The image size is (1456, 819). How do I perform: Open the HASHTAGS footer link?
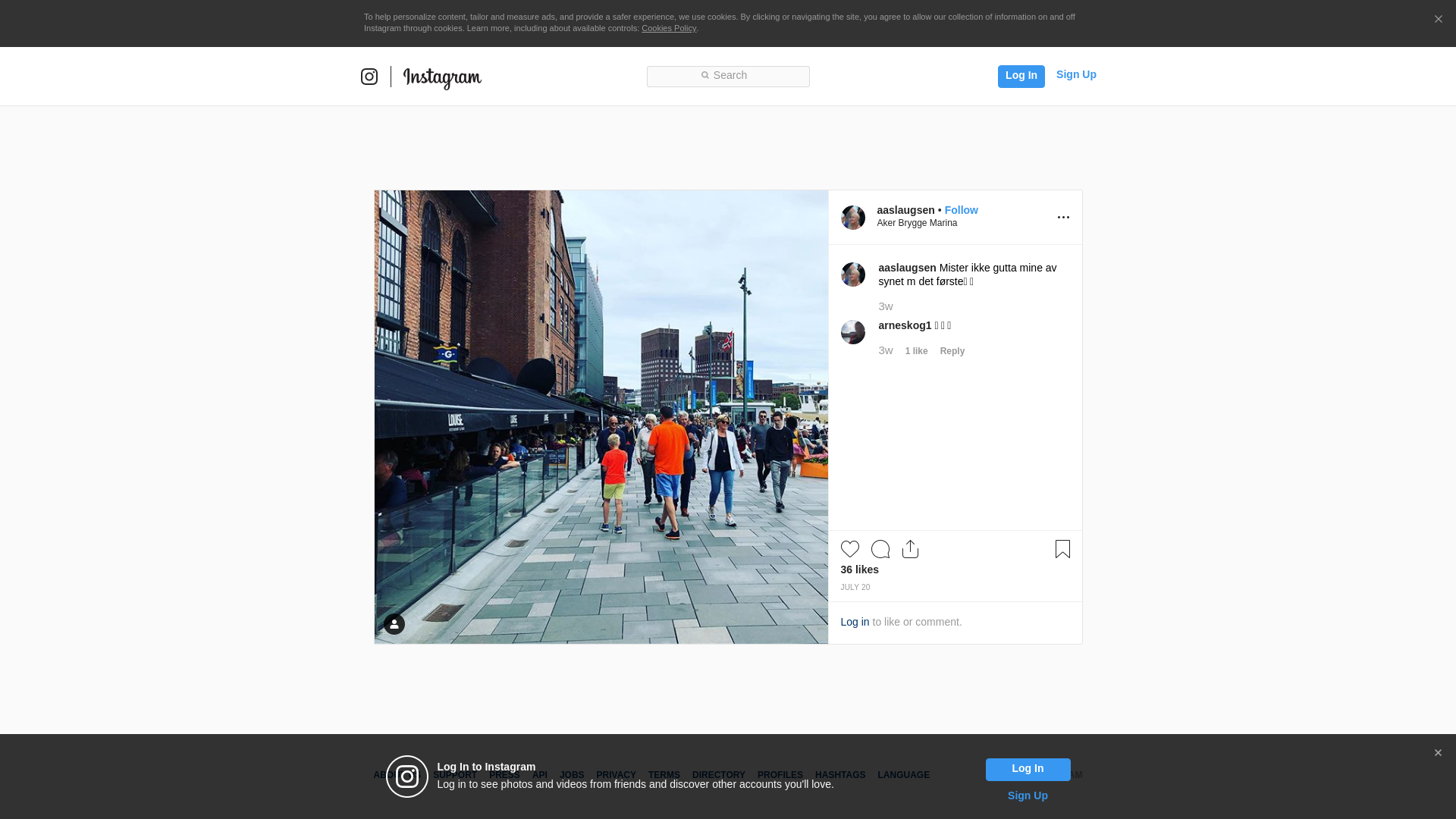tap(840, 775)
